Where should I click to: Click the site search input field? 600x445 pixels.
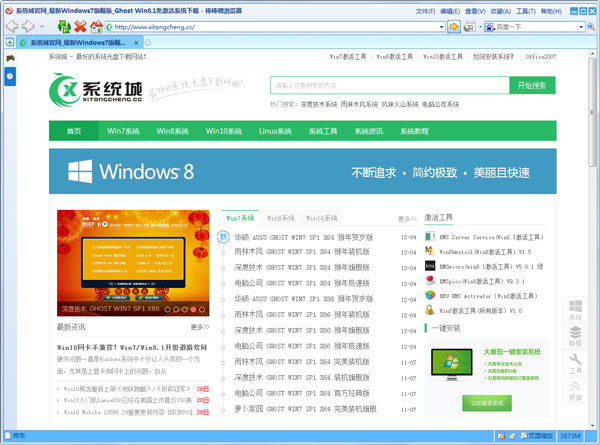coord(390,85)
